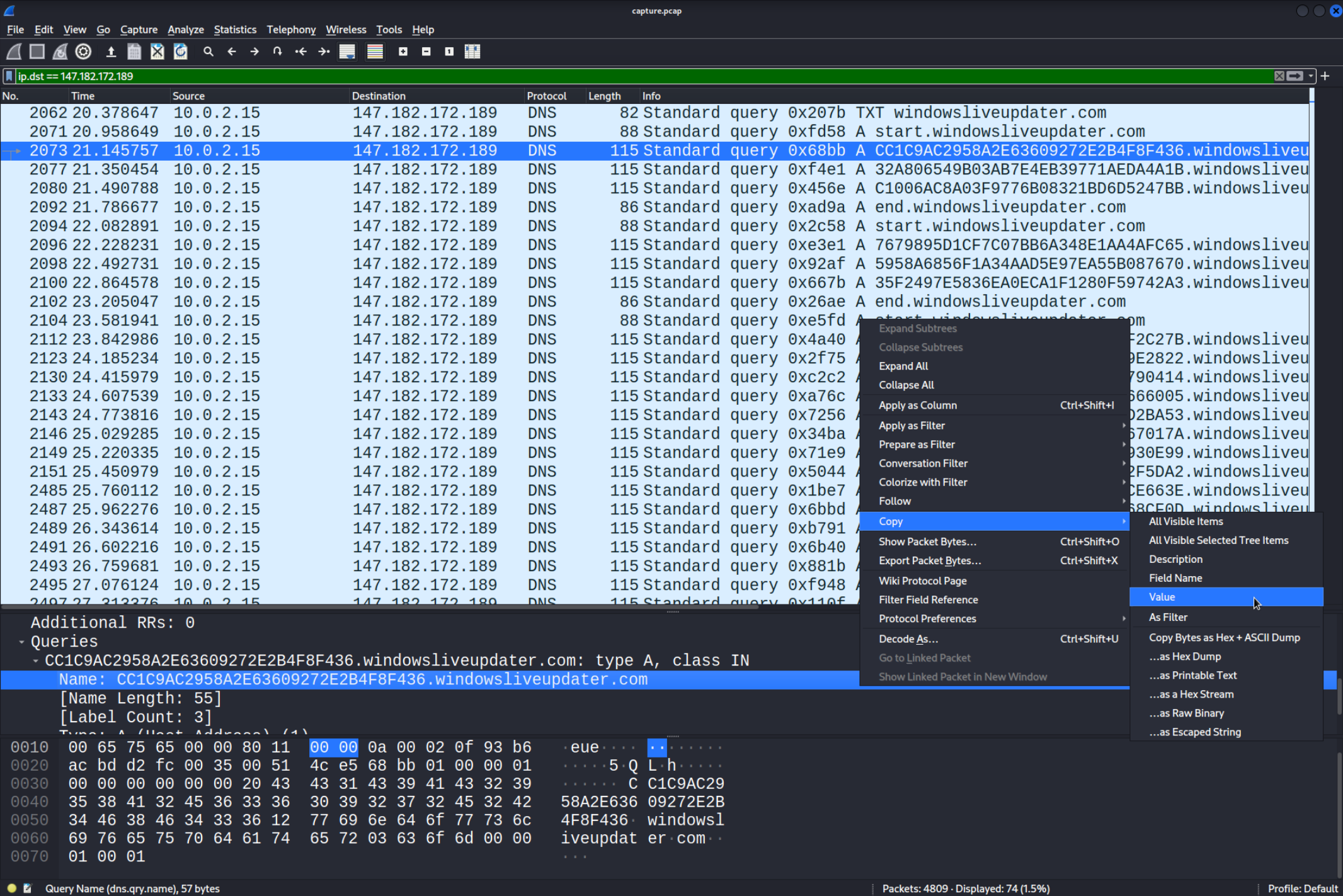
Task: Open Wiki Protocol Page entry
Action: point(995,581)
